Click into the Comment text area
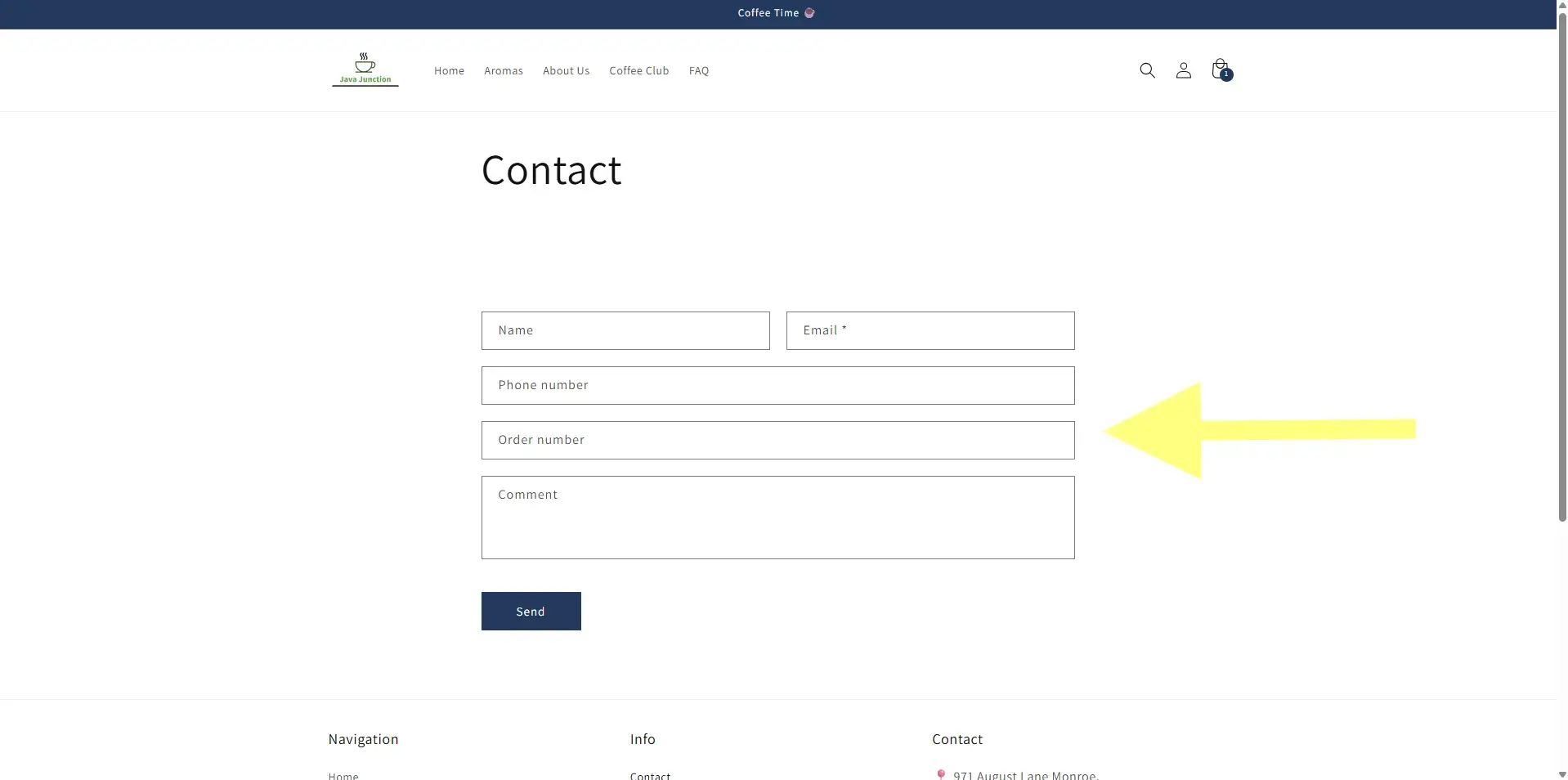This screenshot has height=780, width=1568. point(778,518)
